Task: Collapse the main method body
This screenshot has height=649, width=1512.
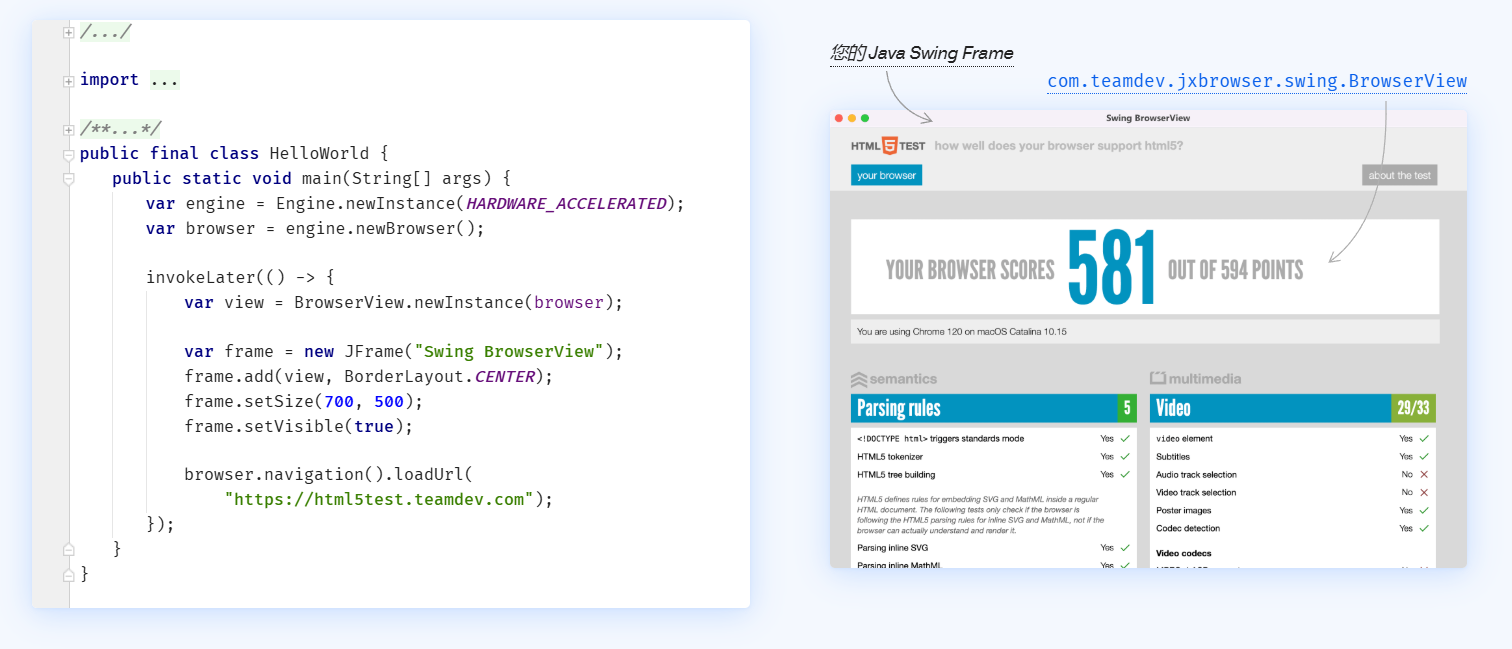Action: point(68,179)
